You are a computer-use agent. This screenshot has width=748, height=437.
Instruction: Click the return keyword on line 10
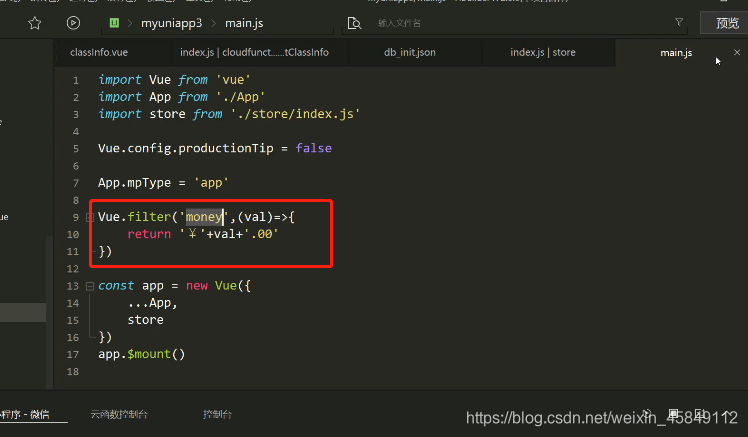149,234
